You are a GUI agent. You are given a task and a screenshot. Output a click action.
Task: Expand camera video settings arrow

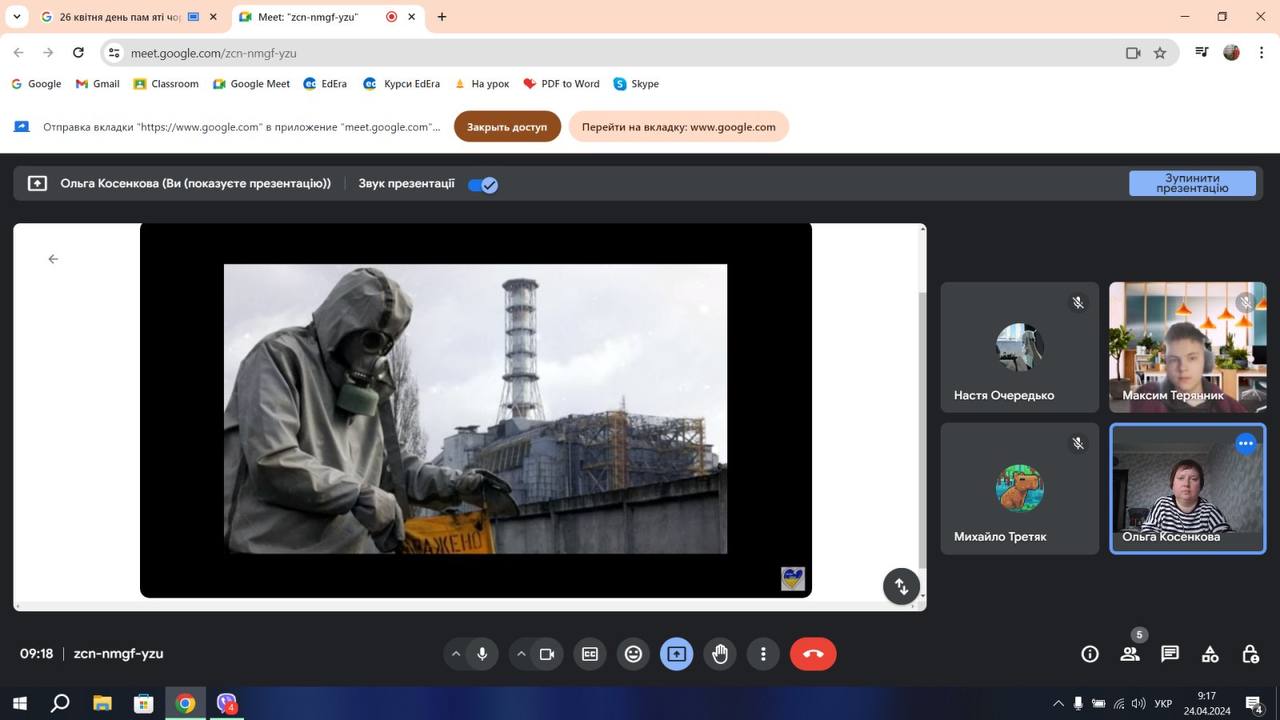[x=521, y=654]
